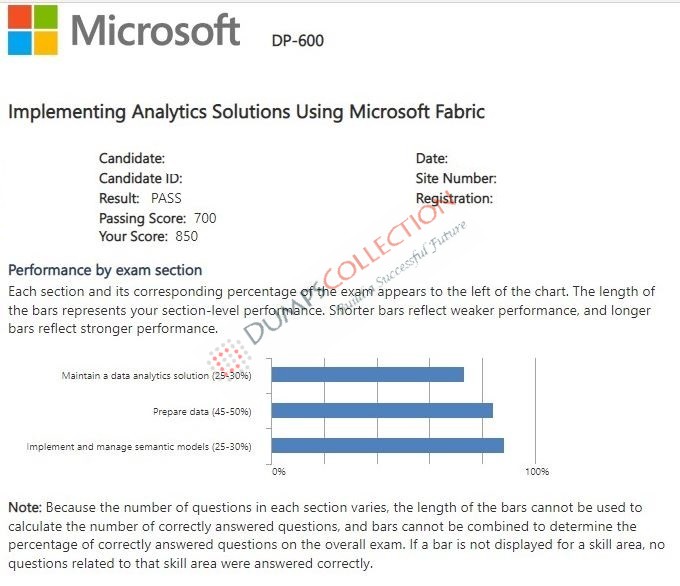Viewport: 680px width, 586px height.
Task: Click the 0% axis label
Action: click(x=279, y=471)
